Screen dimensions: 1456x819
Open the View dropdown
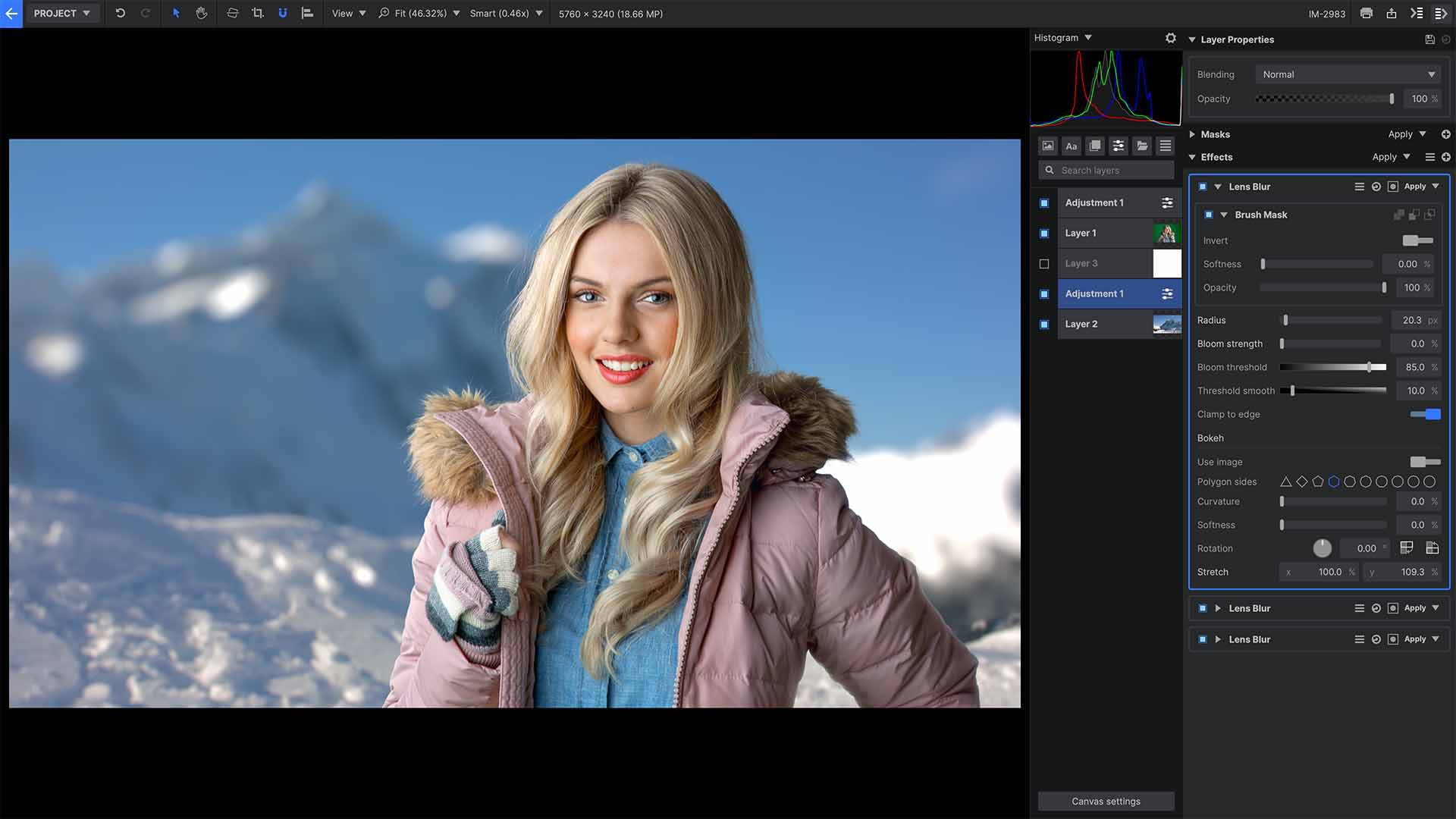[349, 13]
